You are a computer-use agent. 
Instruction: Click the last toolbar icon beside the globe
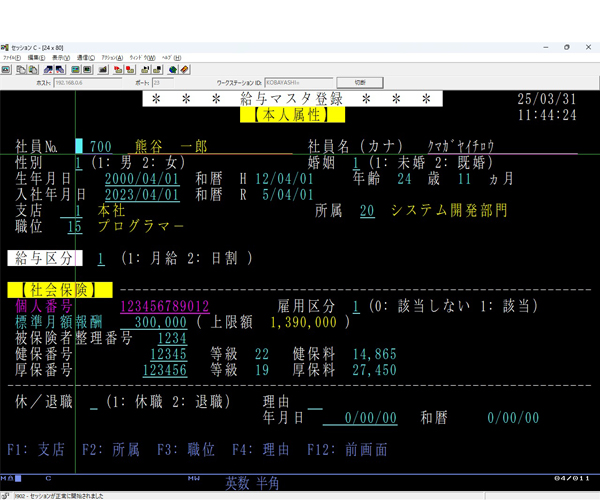(185, 69)
